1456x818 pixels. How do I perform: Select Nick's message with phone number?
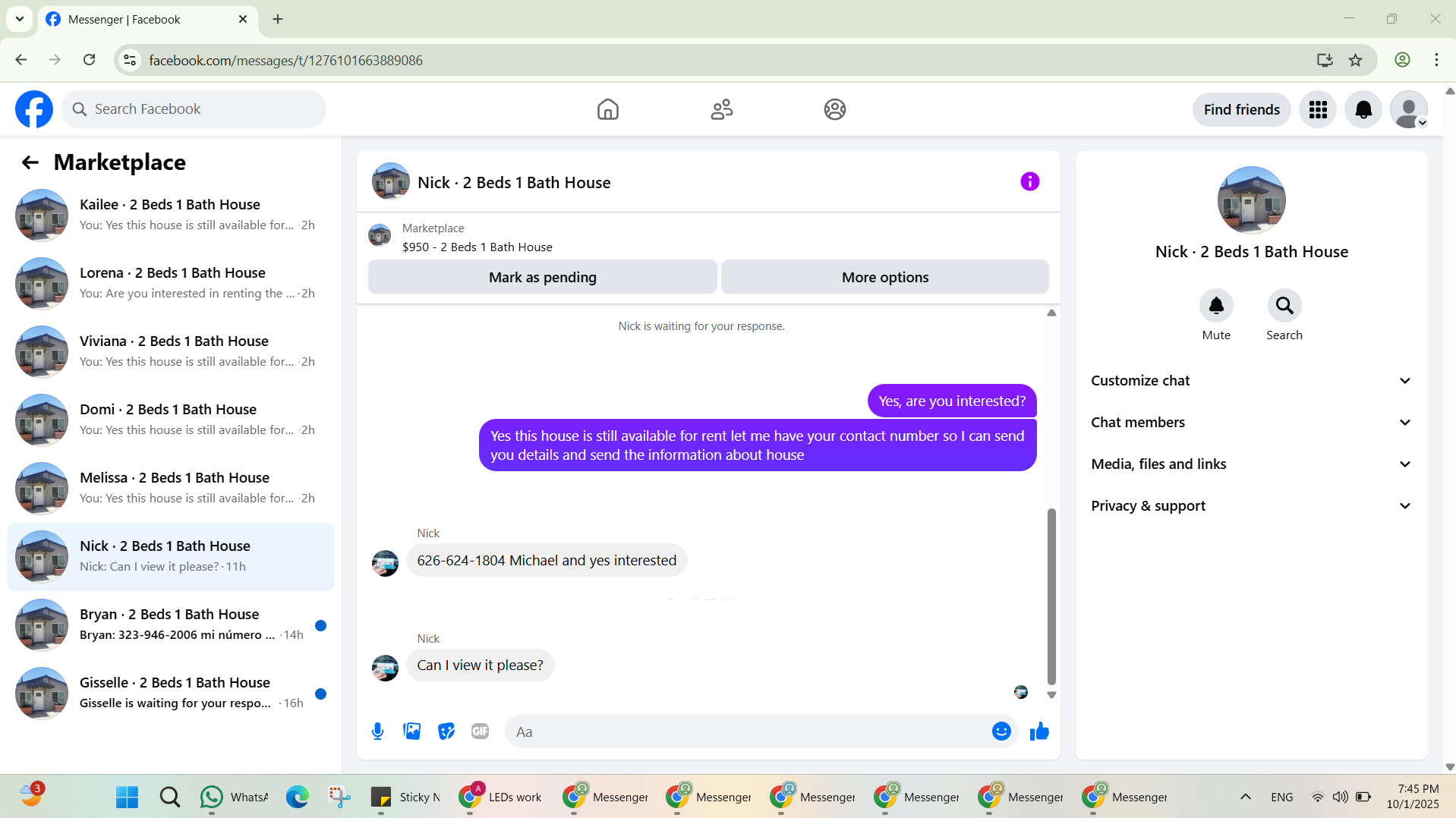(547, 561)
